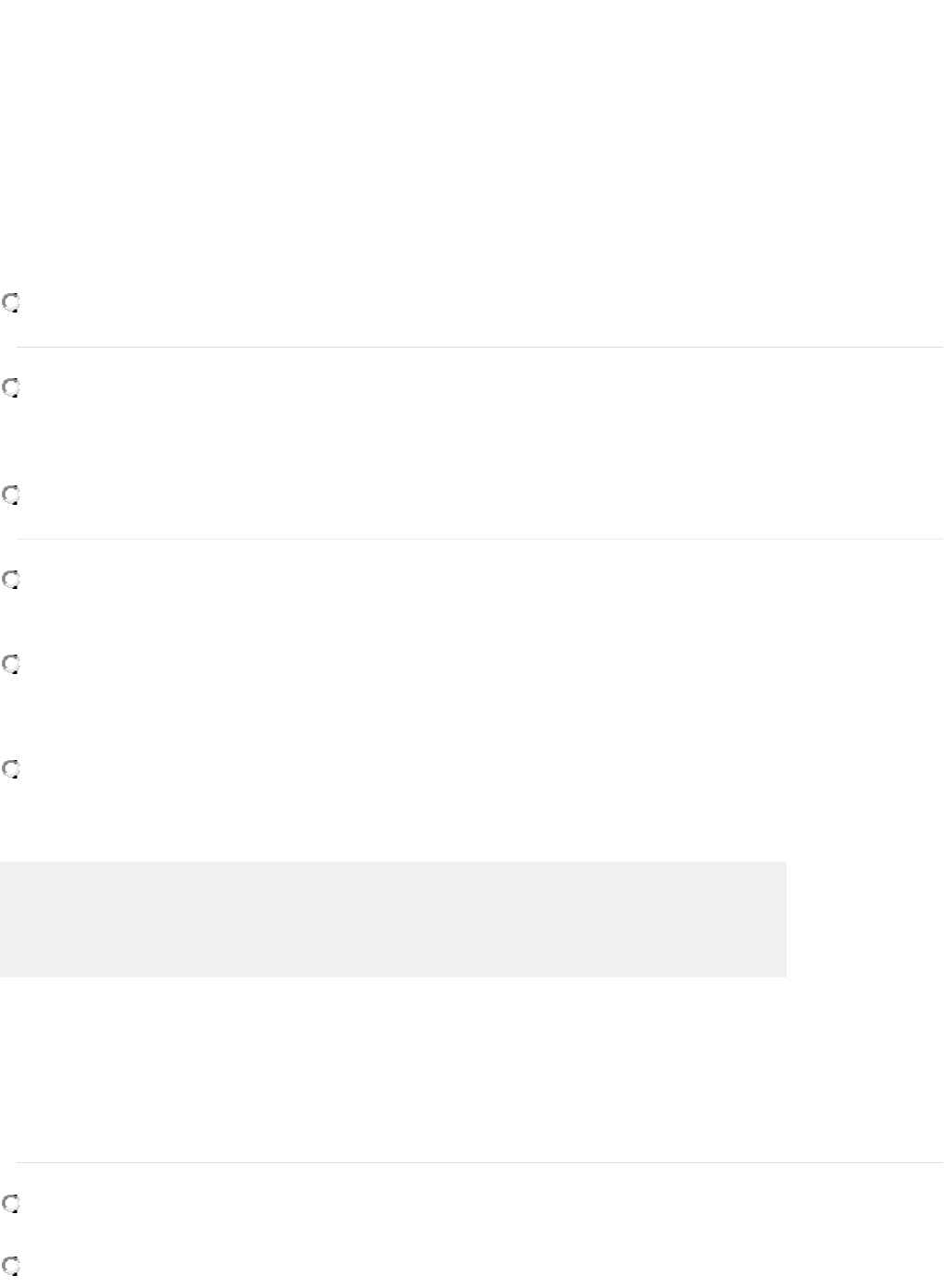Select the first radio button at the top
The width and height of the screenshot is (944, 1288).
point(11,303)
